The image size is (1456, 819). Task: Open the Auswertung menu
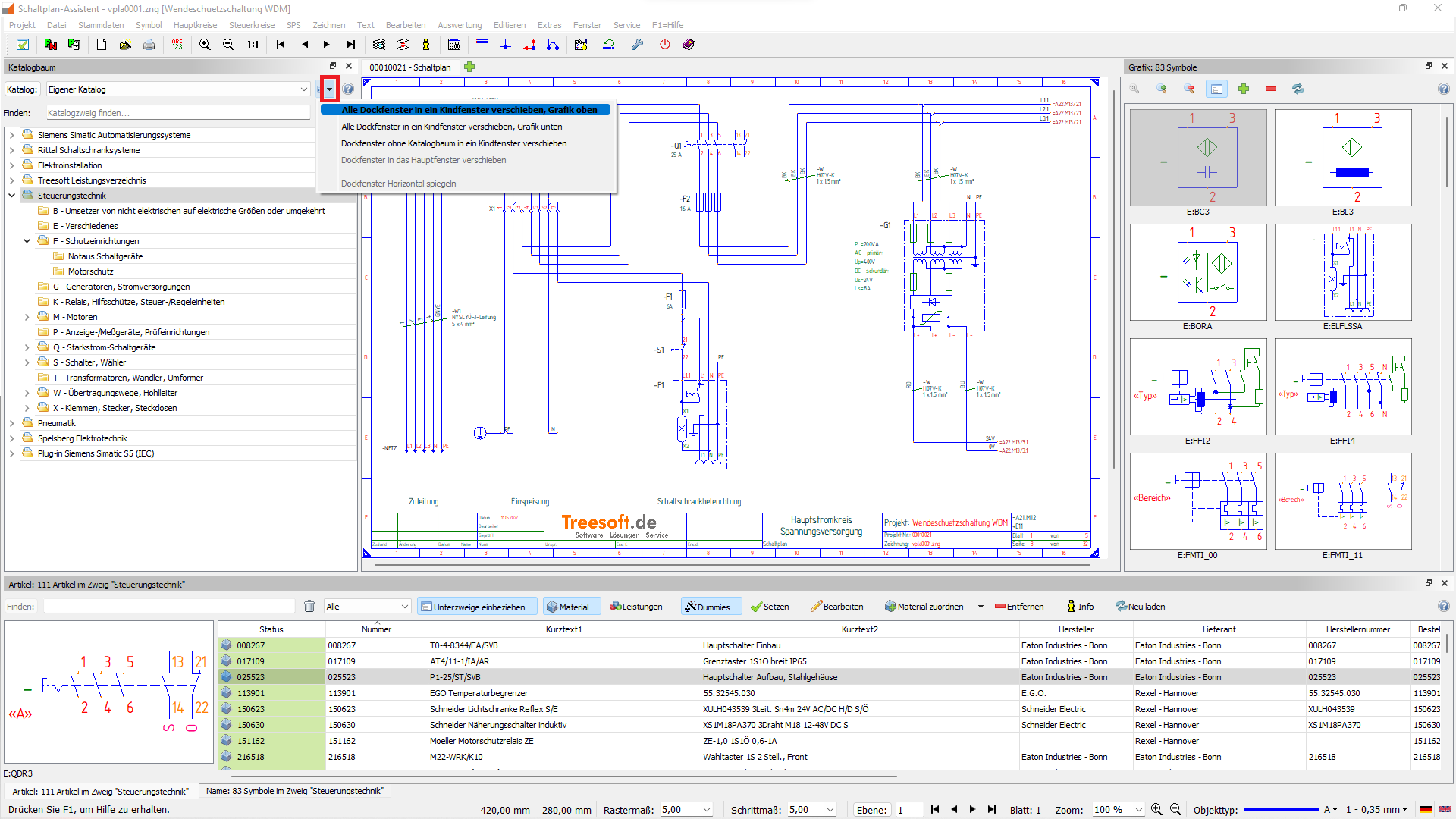tap(459, 25)
